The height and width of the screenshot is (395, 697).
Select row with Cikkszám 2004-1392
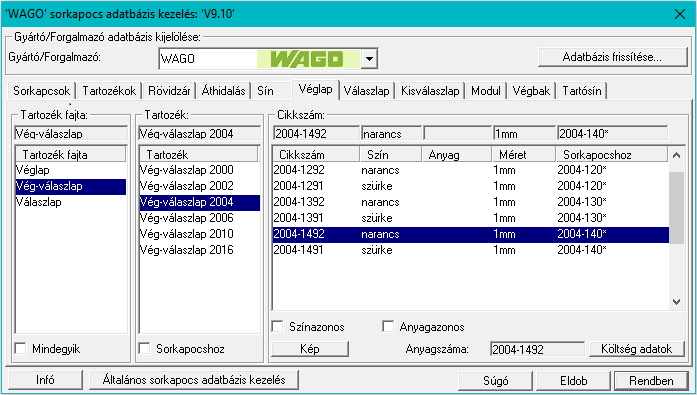(x=470, y=202)
